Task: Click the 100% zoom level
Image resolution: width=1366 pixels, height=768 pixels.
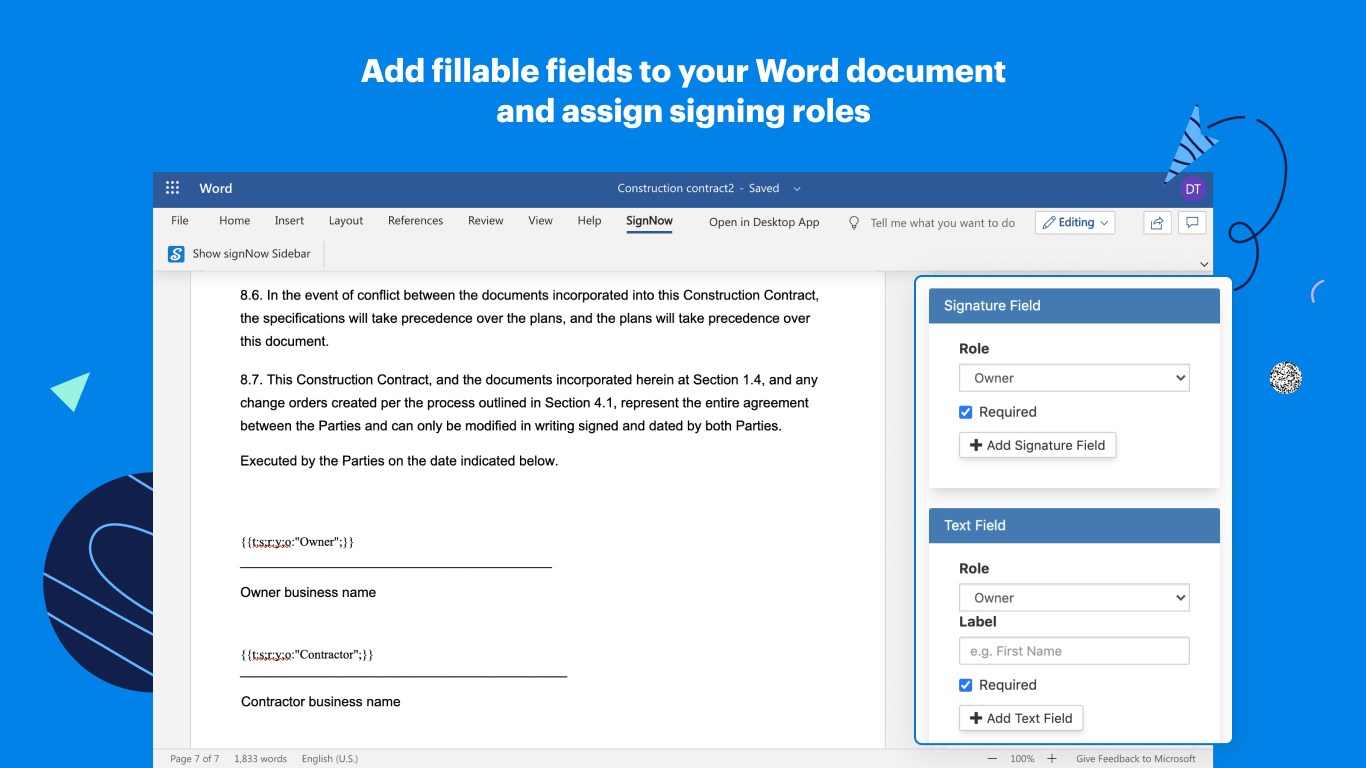Action: coord(1021,759)
